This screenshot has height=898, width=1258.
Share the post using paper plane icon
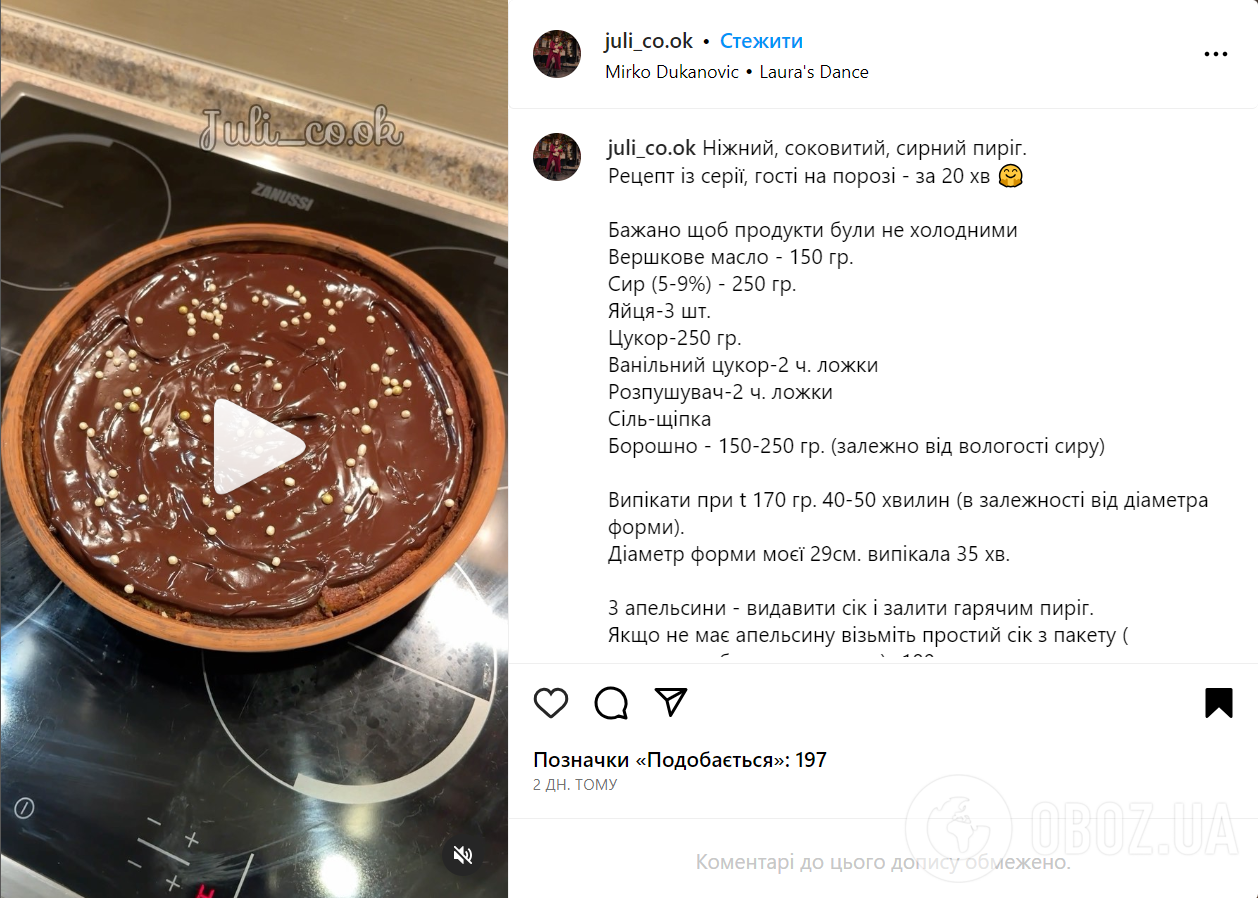671,702
